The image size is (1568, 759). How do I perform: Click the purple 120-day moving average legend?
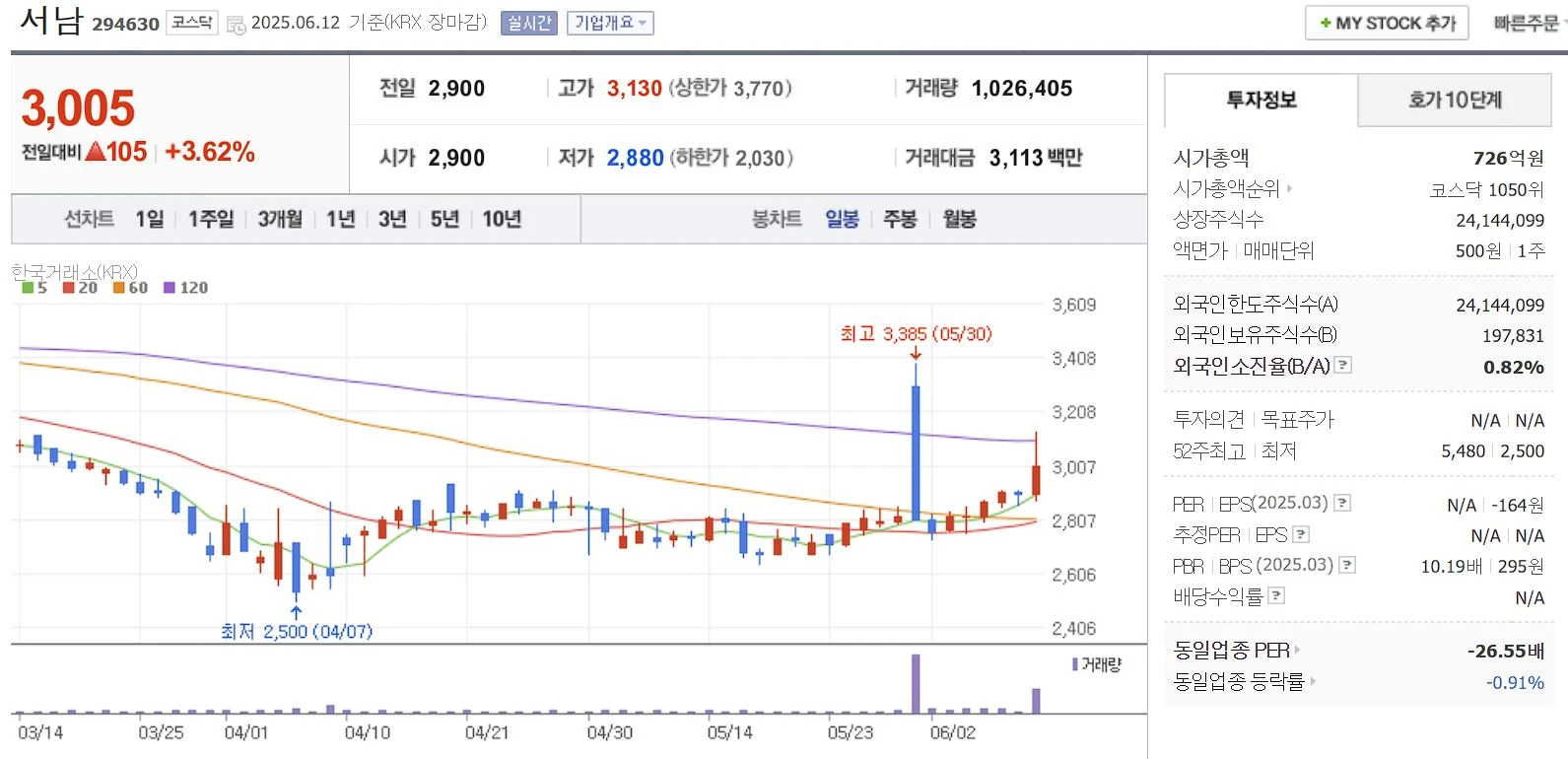(x=186, y=288)
